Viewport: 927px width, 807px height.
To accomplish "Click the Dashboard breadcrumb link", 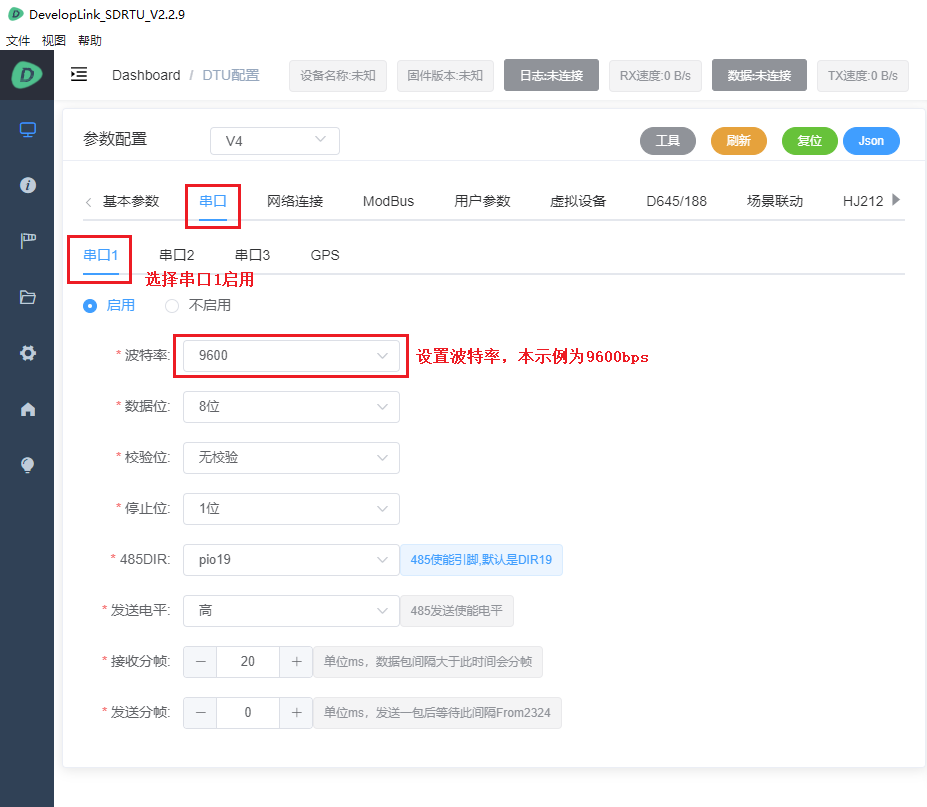I will click(x=146, y=75).
